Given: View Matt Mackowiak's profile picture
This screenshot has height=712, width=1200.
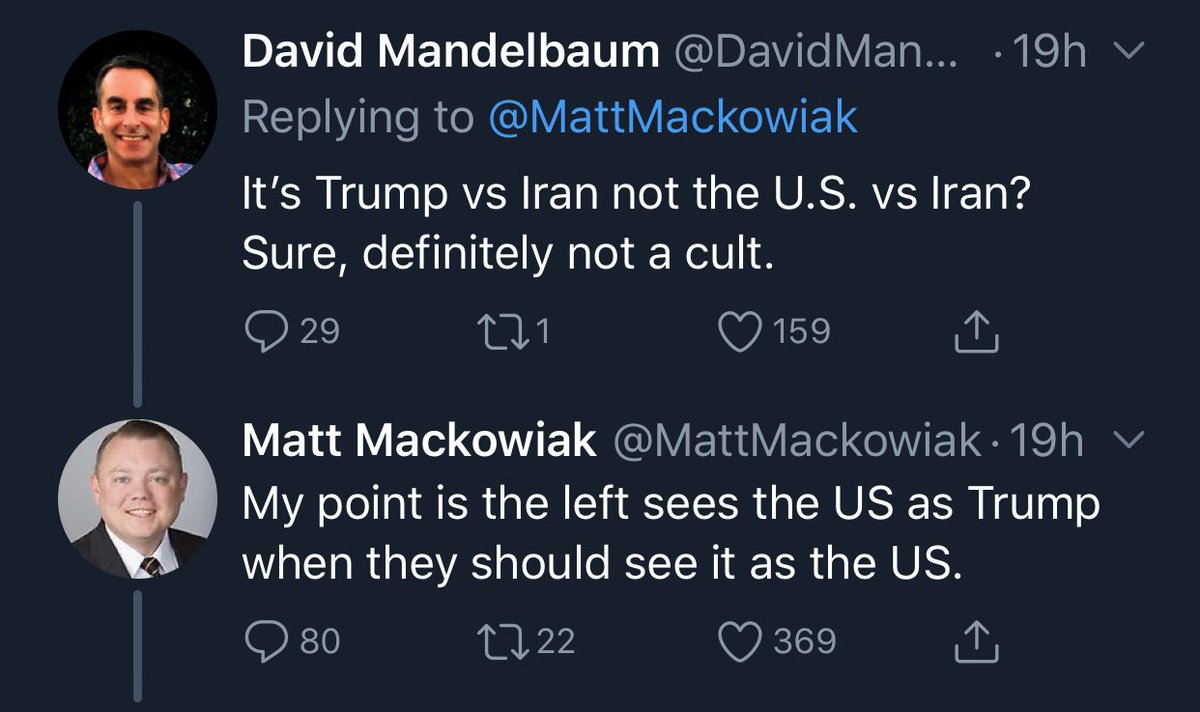Looking at the screenshot, I should pos(137,498).
